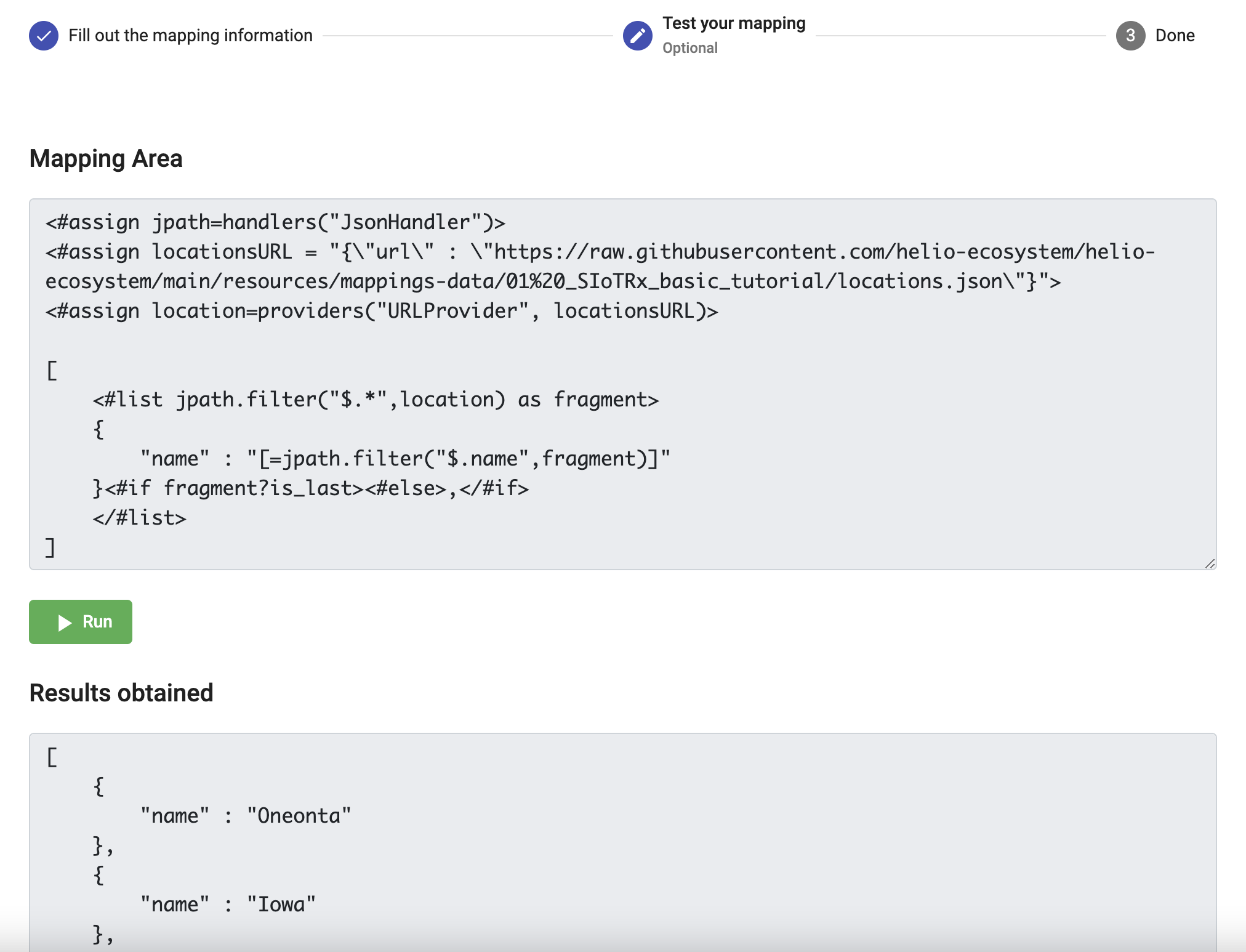Image resolution: width=1246 pixels, height=952 pixels.
Task: Click the '<#list jpath.filter' line
Action: click(376, 400)
